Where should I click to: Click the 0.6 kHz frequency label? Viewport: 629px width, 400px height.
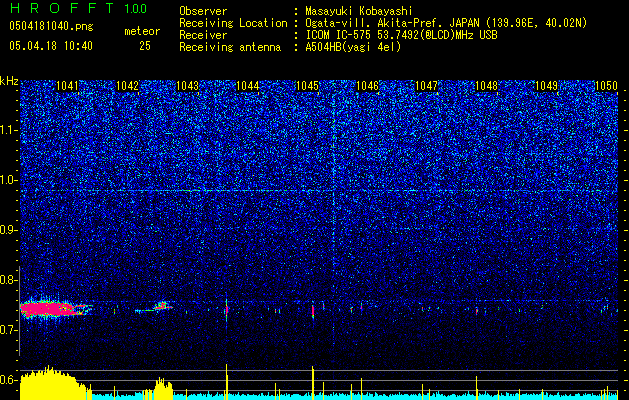click(9, 380)
